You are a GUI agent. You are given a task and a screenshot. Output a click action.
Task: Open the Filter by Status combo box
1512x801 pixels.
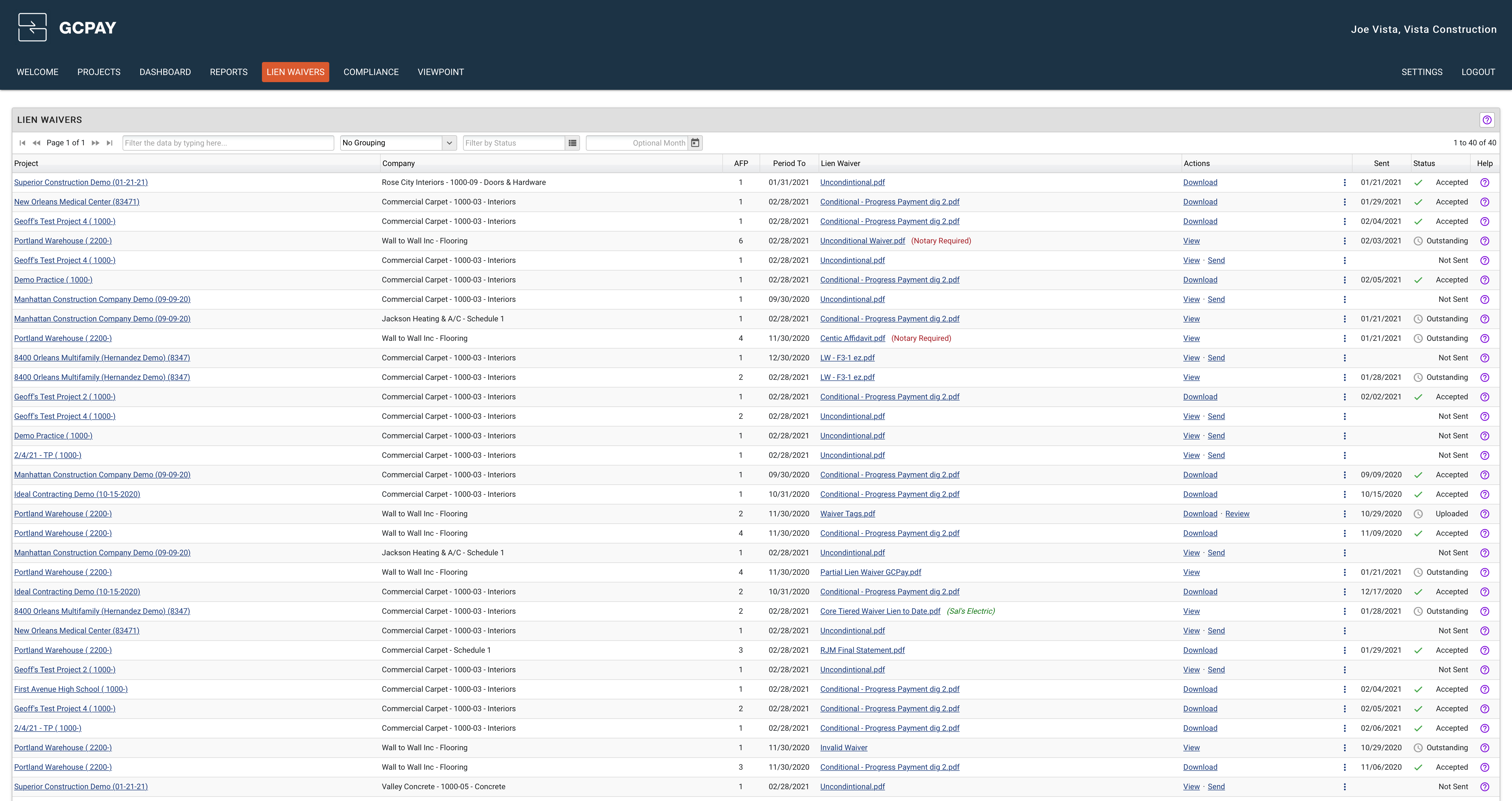514,143
